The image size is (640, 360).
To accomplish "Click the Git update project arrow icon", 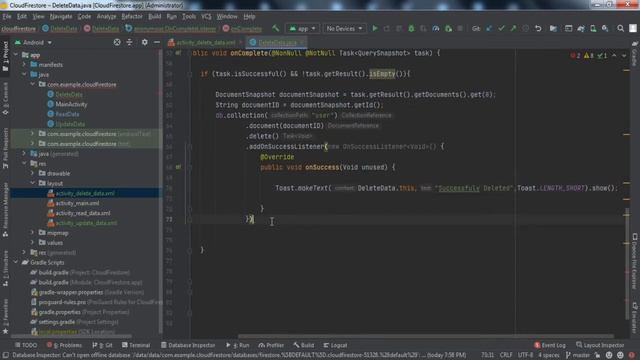I will (x=489, y=29).
